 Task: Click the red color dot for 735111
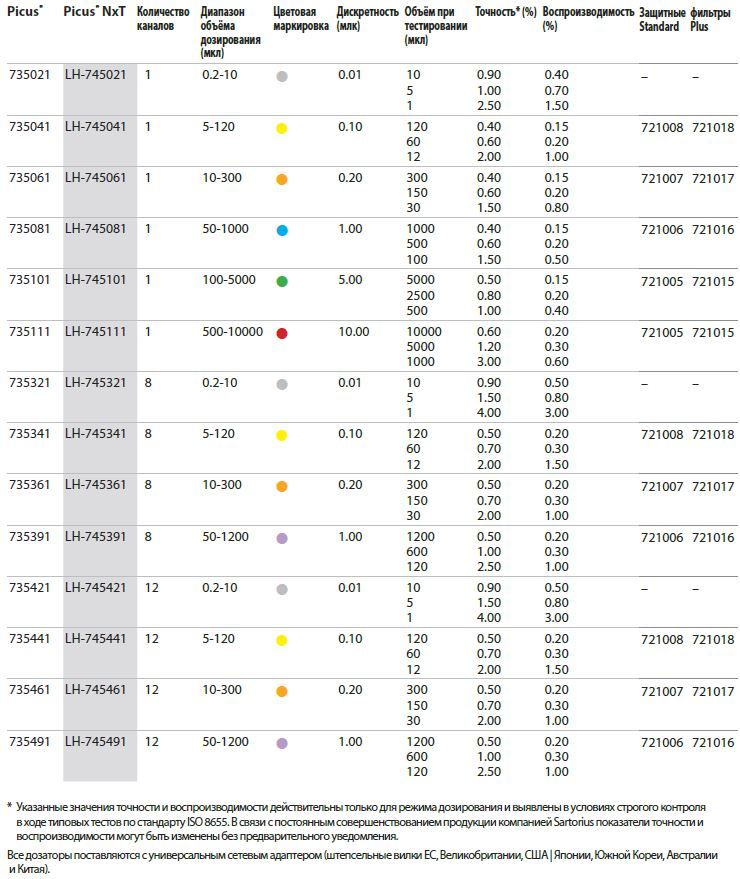coord(282,333)
